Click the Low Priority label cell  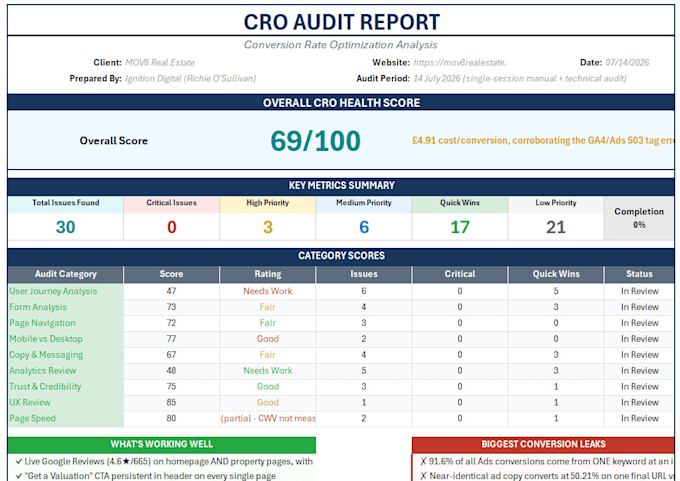(556, 205)
